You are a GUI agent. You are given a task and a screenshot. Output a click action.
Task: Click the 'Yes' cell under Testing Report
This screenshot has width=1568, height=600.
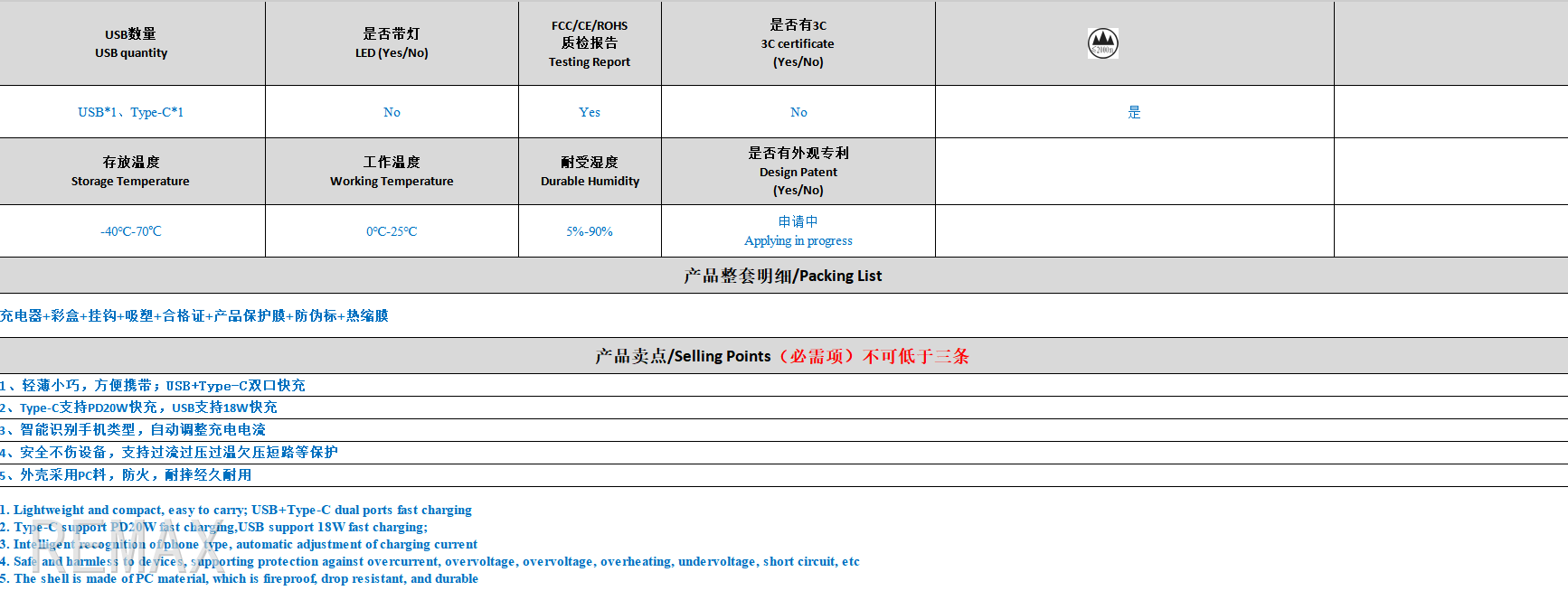[590, 112]
